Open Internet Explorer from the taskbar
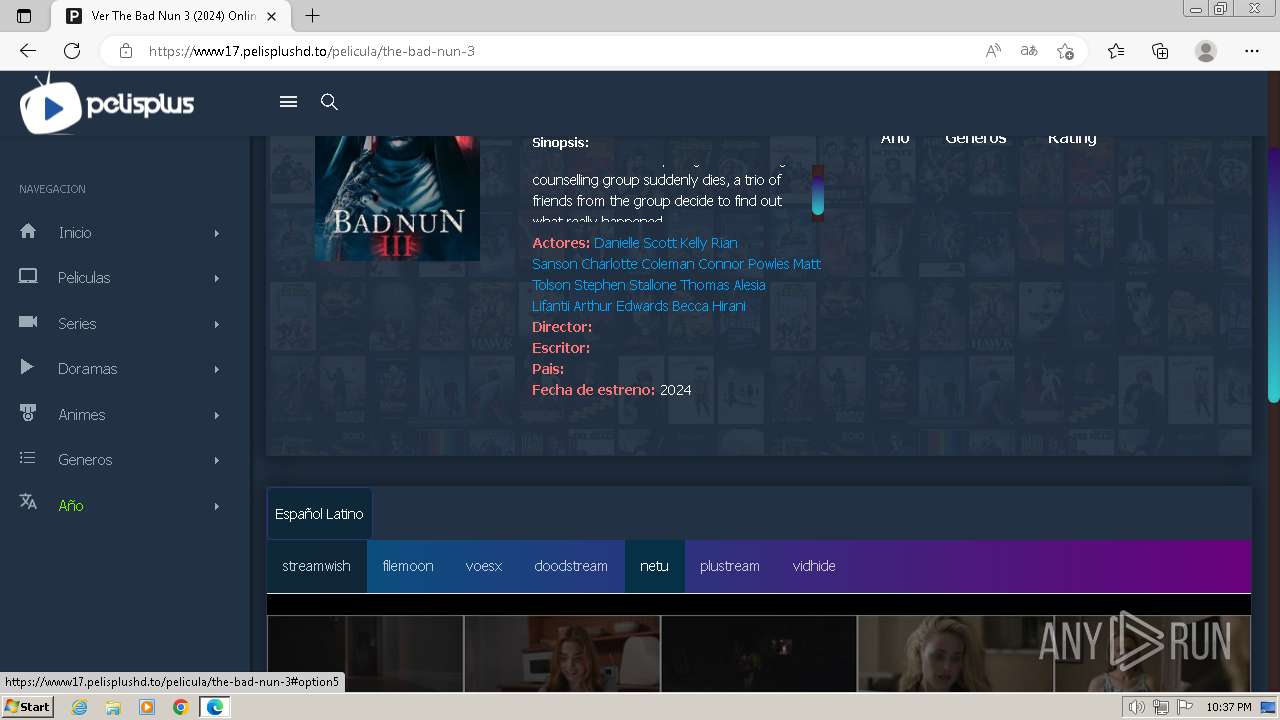 pyautogui.click(x=79, y=707)
